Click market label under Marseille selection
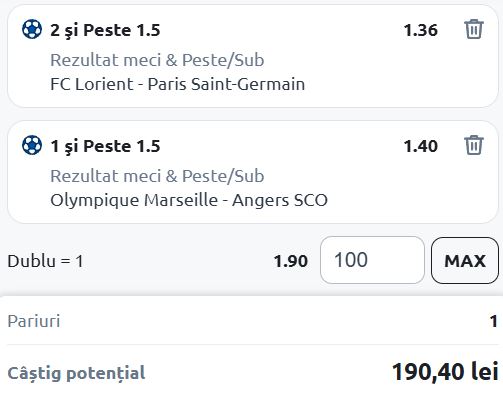Screen dimensions: 503x394 [157, 176]
